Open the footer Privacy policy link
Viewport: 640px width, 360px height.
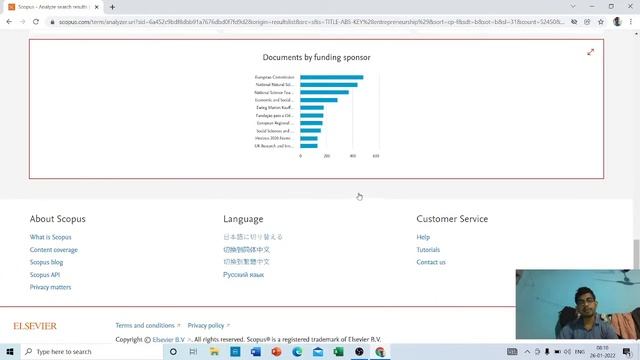(209, 326)
